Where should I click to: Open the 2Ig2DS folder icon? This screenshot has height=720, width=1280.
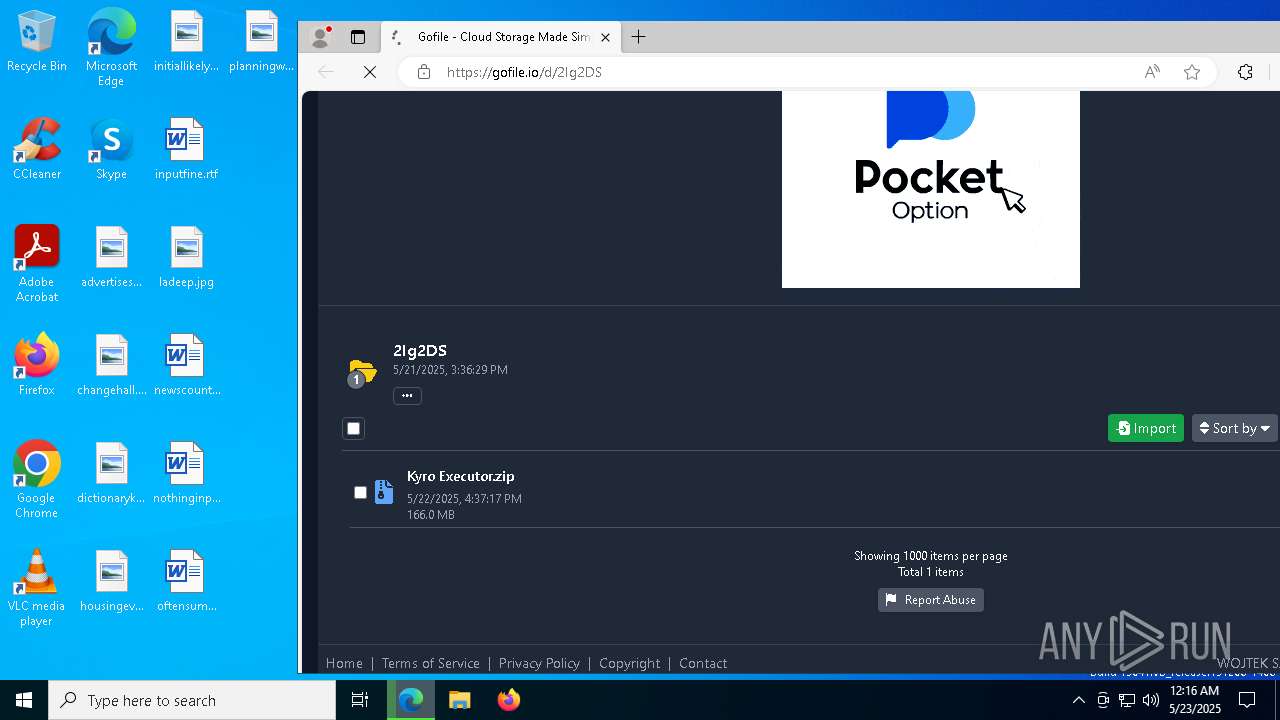(x=362, y=372)
